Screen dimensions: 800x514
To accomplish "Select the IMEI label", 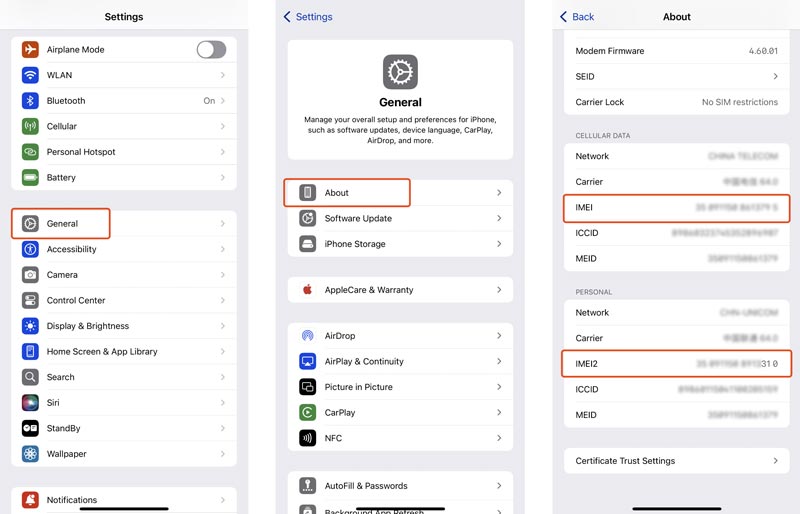I will click(584, 207).
